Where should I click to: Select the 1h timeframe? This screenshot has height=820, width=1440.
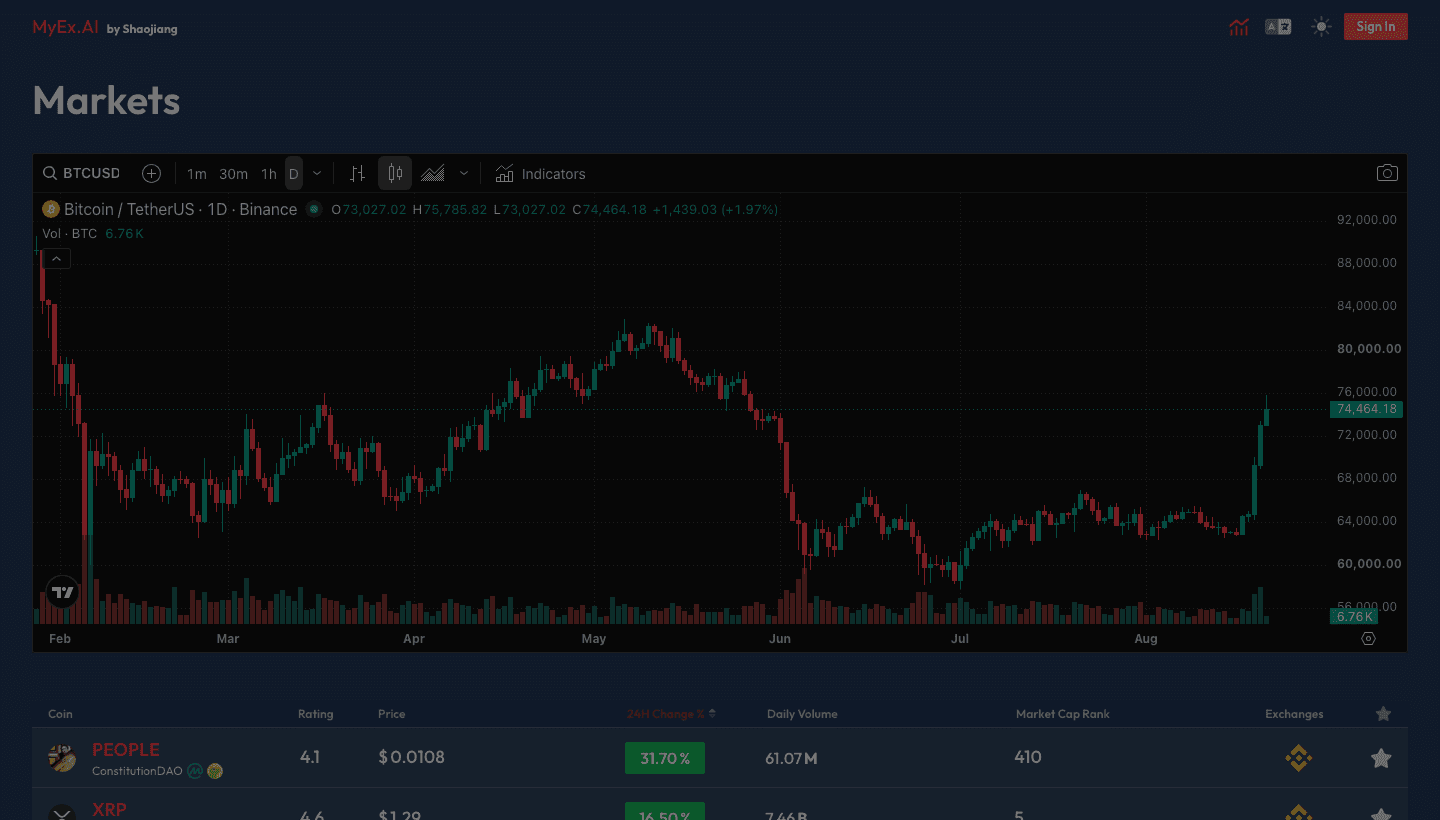click(269, 174)
